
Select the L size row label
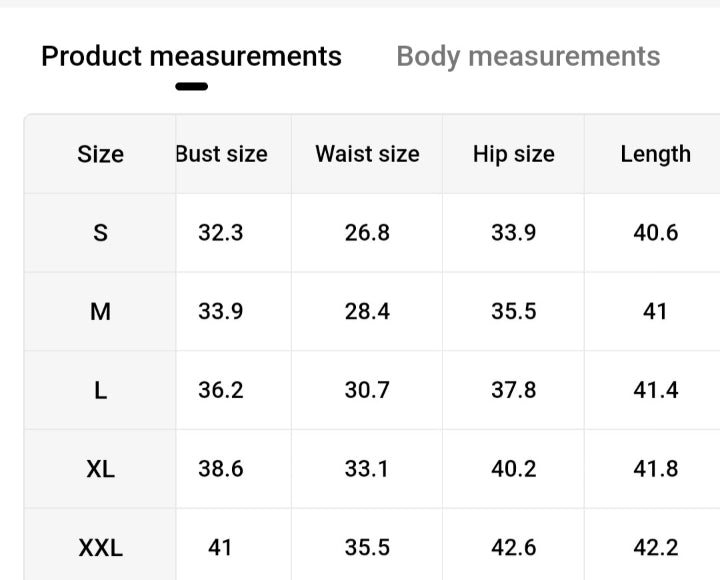[100, 390]
